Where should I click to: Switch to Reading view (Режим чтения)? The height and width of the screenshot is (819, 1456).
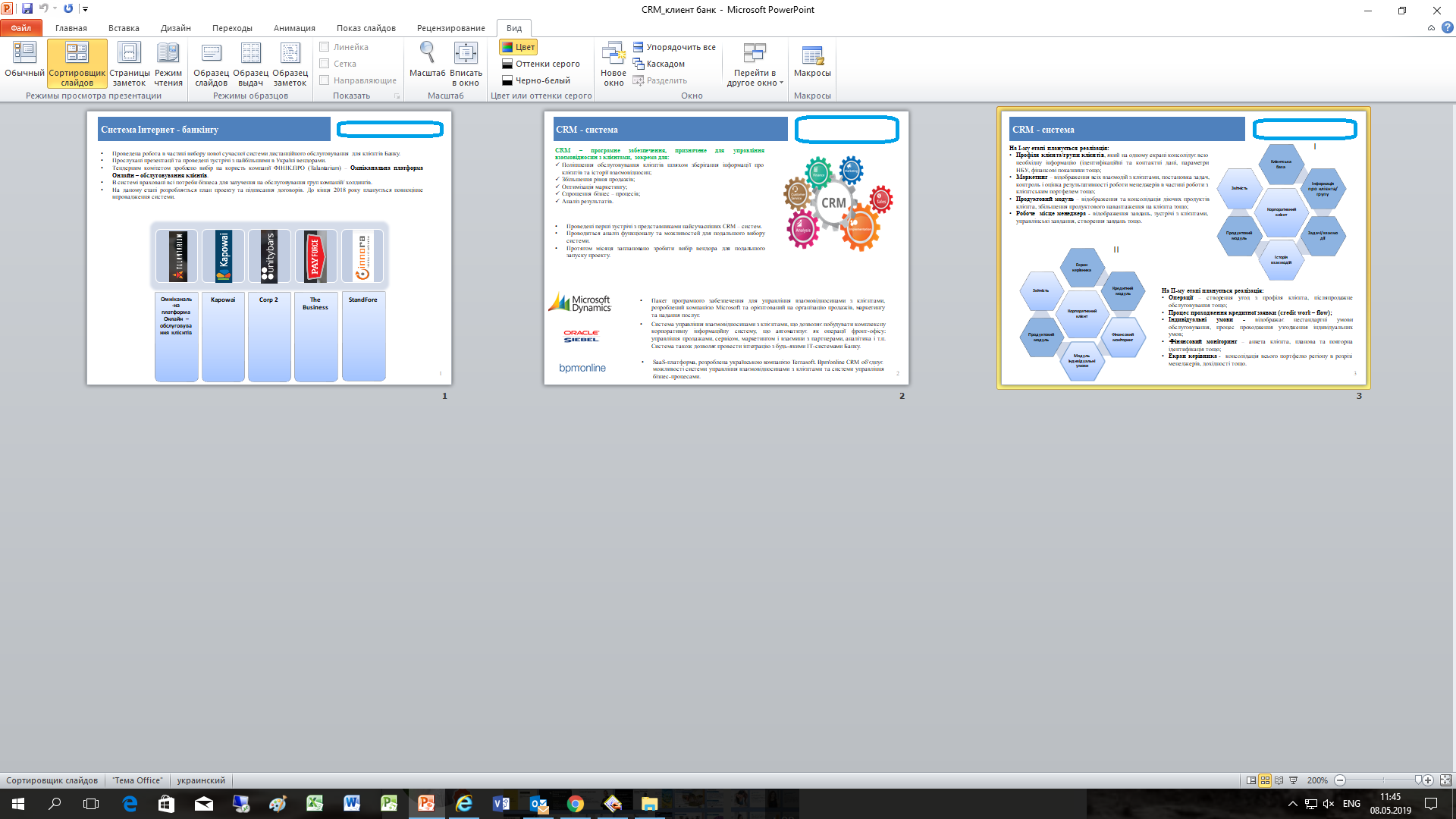pyautogui.click(x=168, y=64)
